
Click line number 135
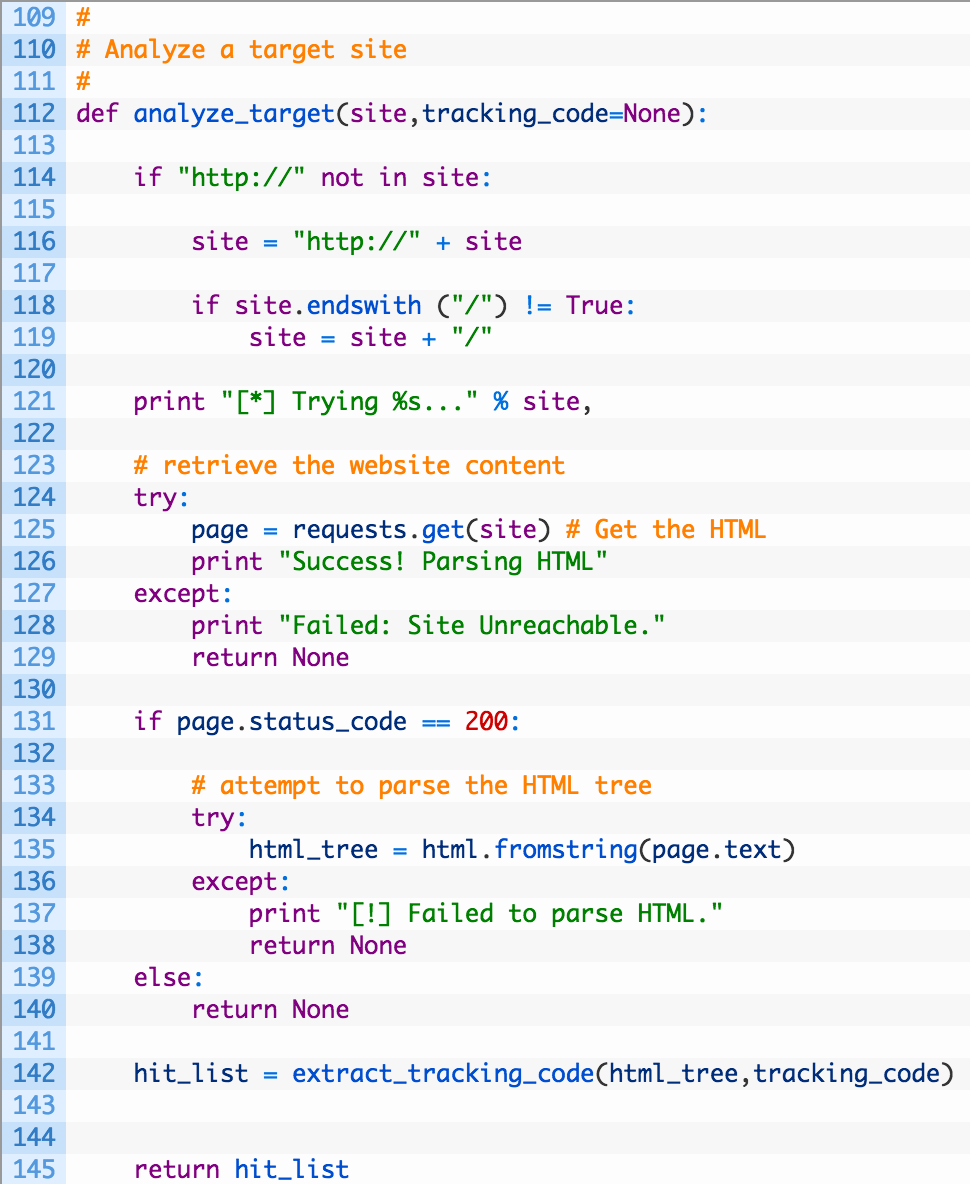34,849
